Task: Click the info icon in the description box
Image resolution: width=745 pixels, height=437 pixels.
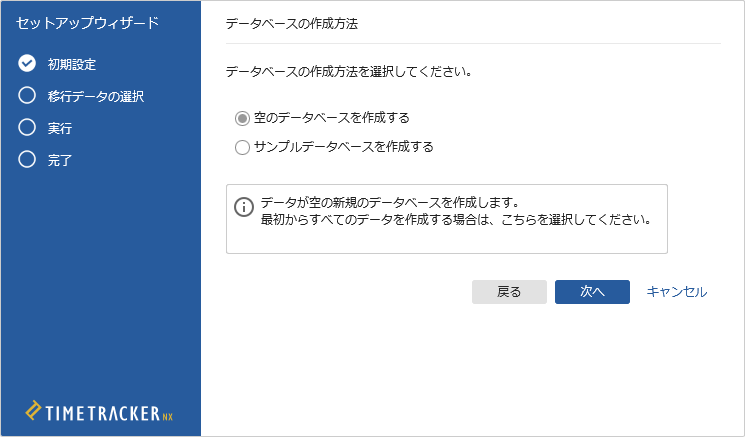Action: pyautogui.click(x=243, y=207)
